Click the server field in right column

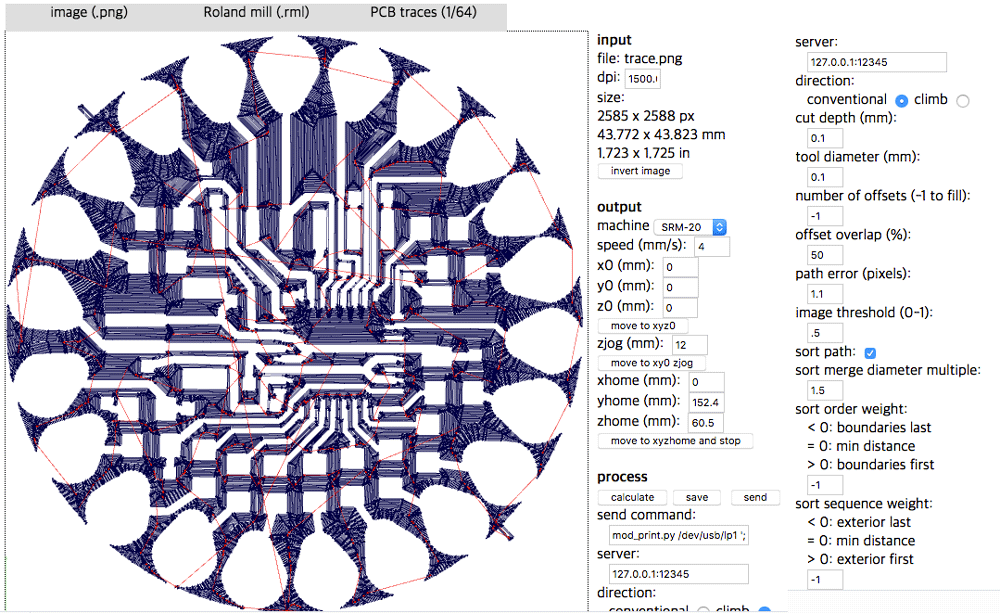click(877, 63)
